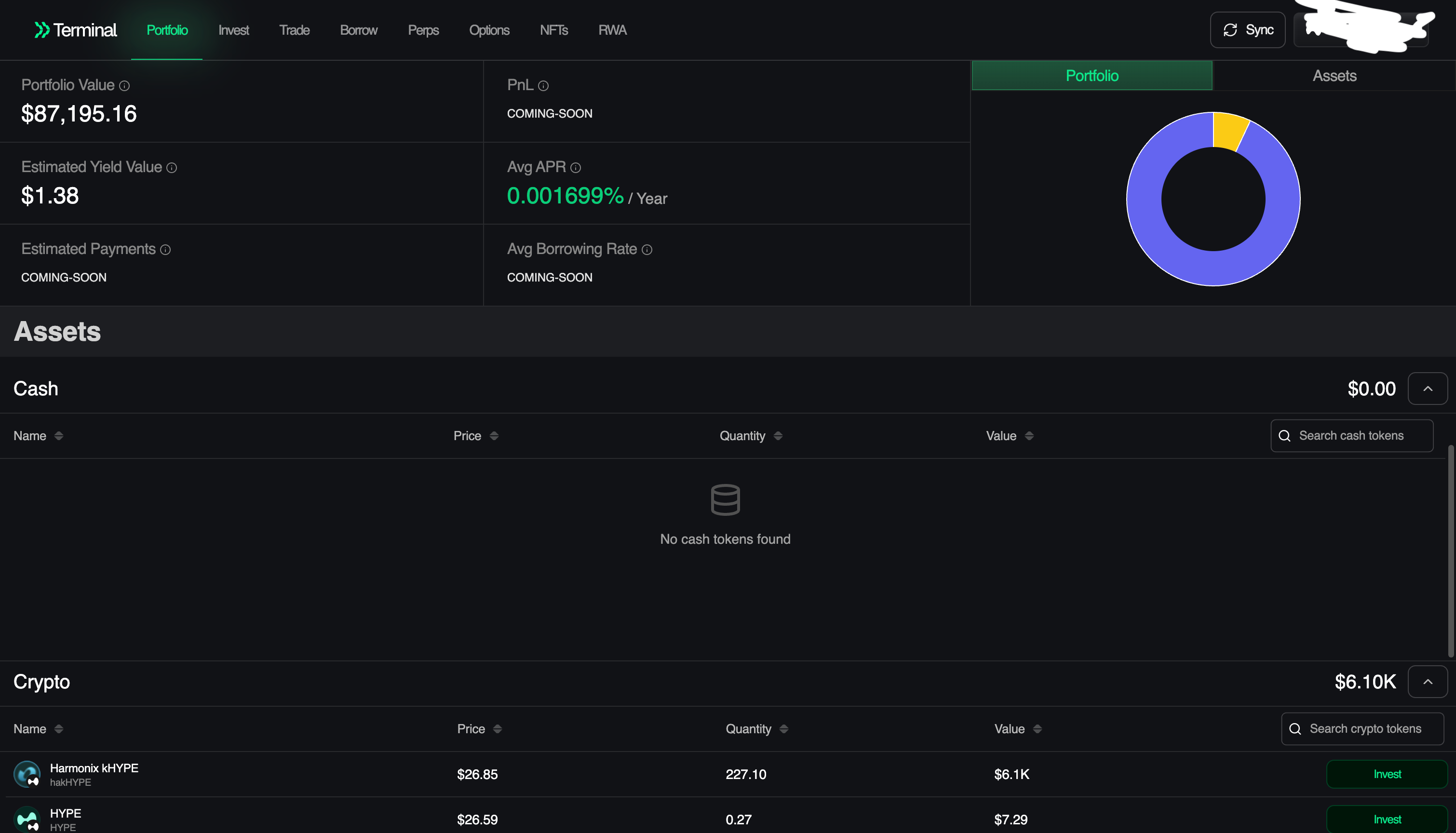The width and height of the screenshot is (1456, 833).
Task: Click info icon next to Estimated Yield Value
Action: 172,168
